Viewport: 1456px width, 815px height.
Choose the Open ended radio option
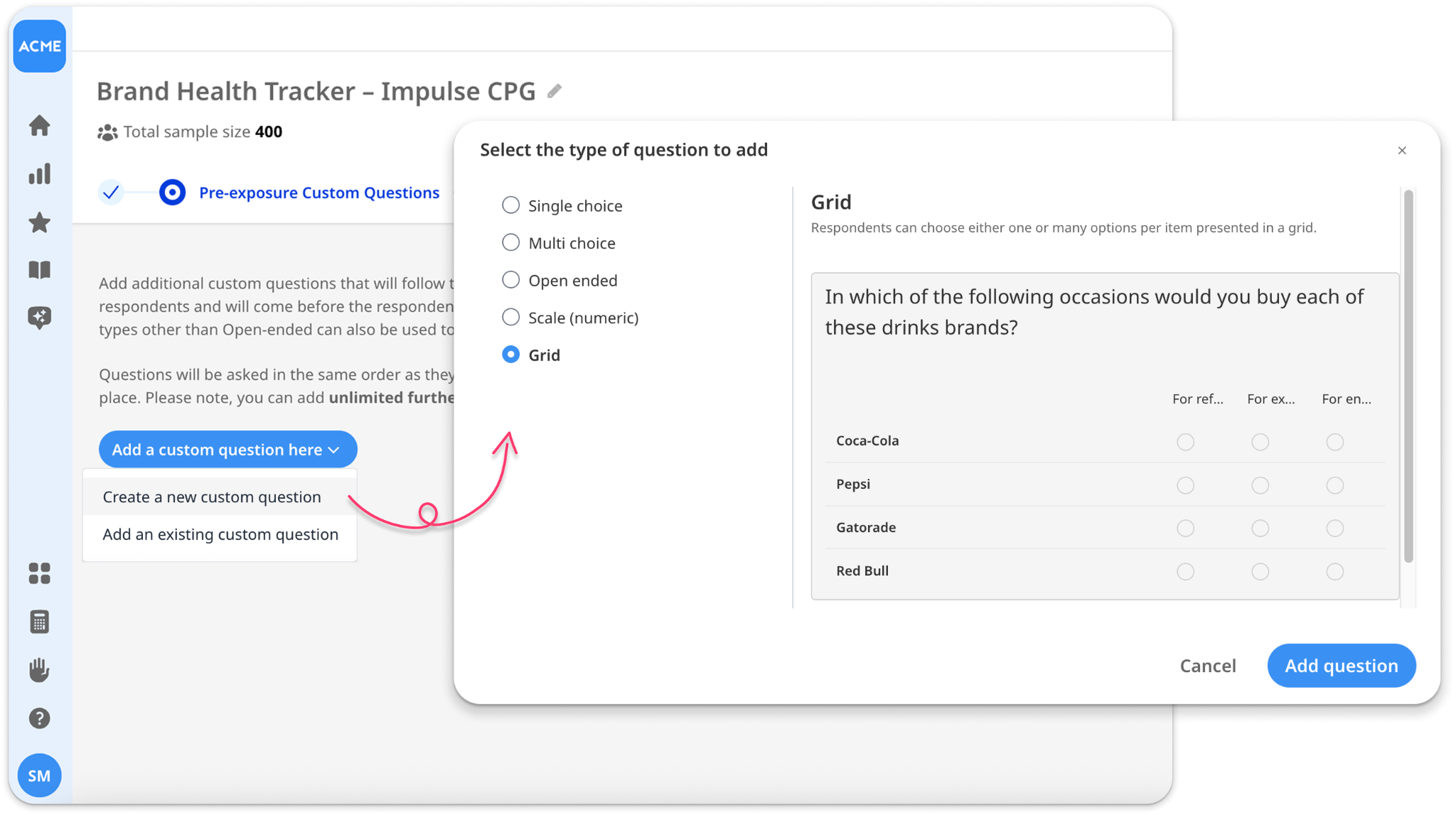510,280
